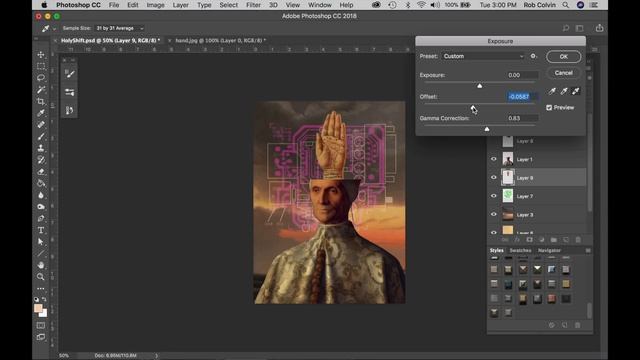Pick the set black point eyedropper
The height and width of the screenshot is (360, 640).
coord(552,91)
